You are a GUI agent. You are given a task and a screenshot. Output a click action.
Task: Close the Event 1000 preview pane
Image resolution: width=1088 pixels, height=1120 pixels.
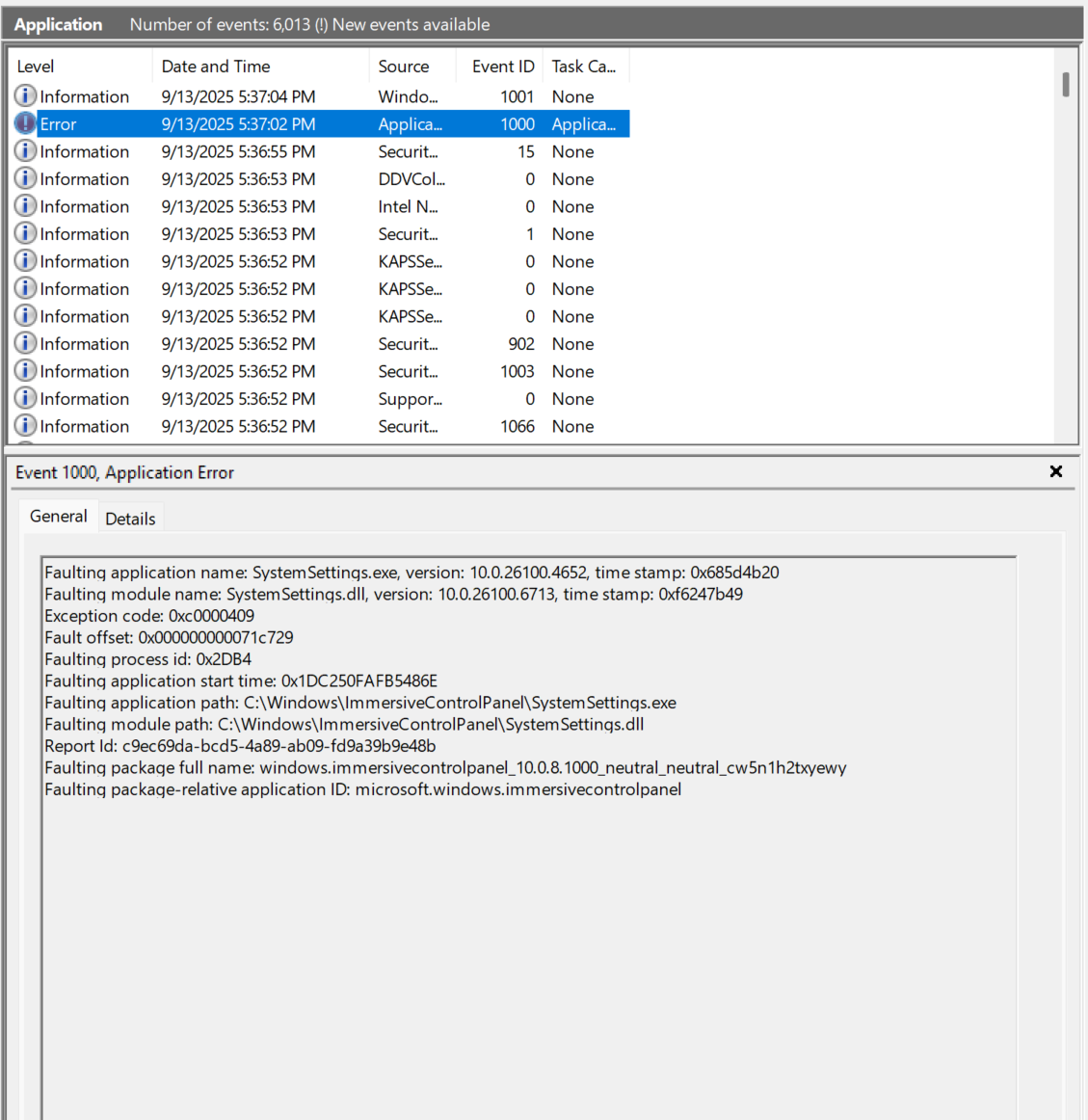[1056, 471]
